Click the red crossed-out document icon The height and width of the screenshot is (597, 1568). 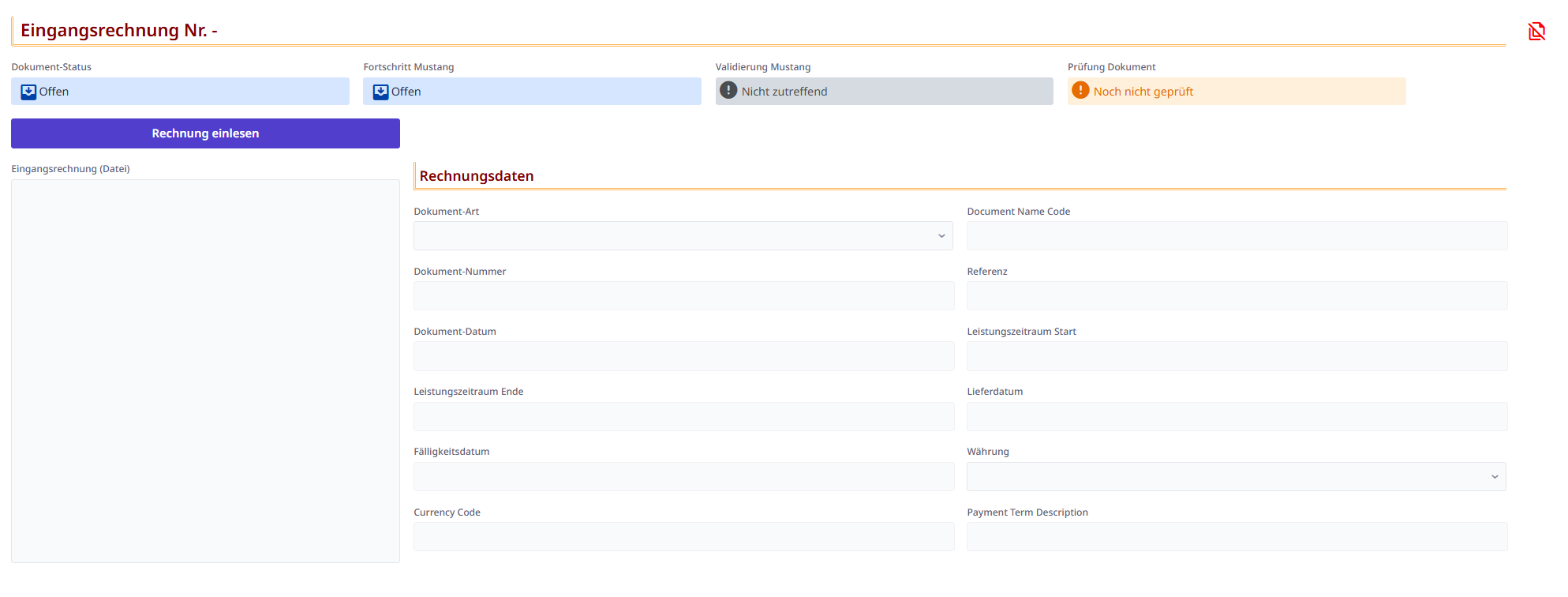[1536, 32]
